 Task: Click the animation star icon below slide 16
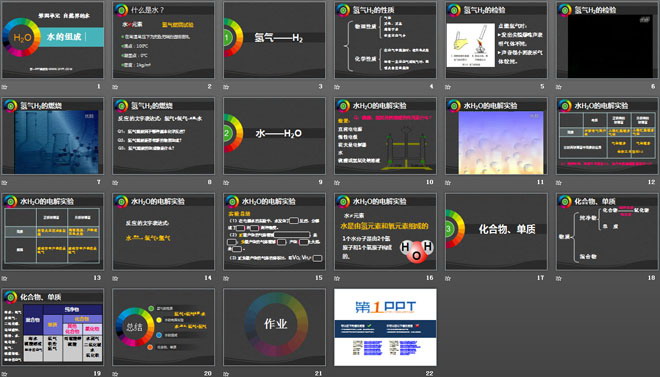337,278
